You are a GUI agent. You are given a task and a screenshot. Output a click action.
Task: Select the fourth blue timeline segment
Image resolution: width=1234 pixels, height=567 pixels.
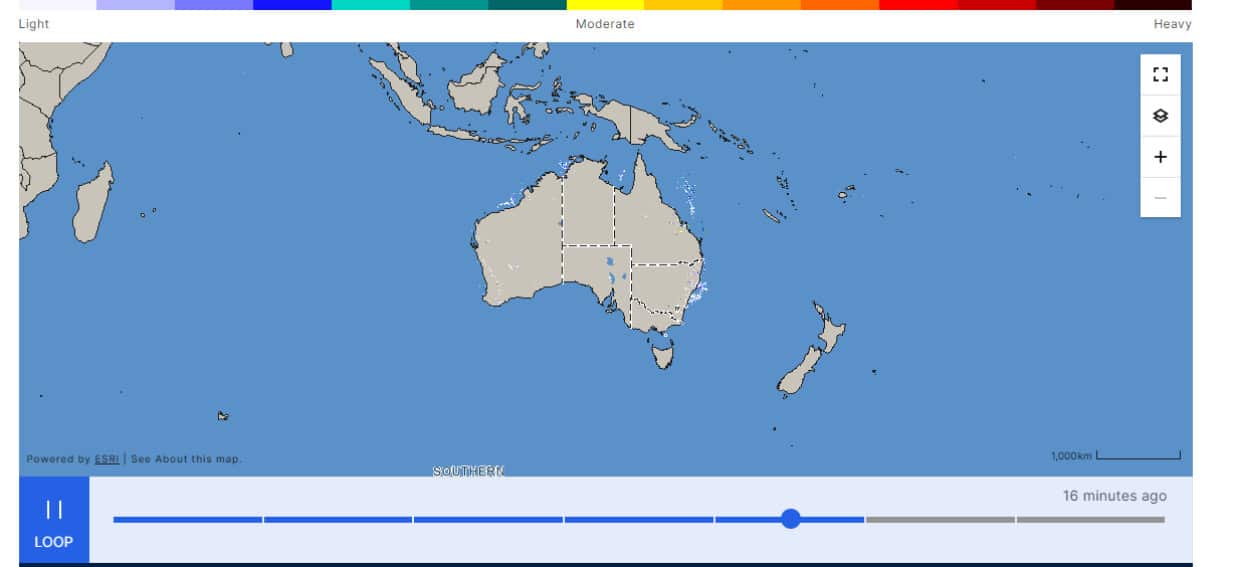pyautogui.click(x=639, y=519)
